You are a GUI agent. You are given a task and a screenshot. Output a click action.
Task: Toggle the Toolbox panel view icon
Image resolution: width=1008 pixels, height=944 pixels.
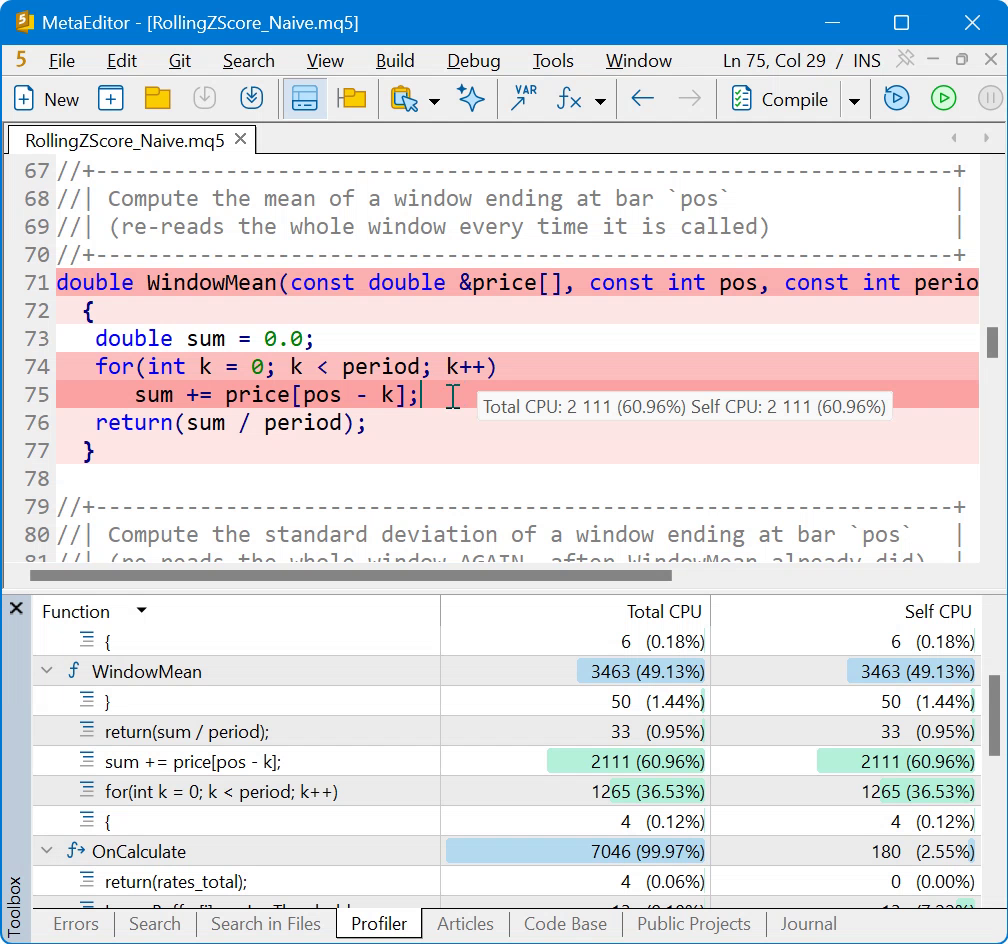pyautogui.click(x=305, y=99)
